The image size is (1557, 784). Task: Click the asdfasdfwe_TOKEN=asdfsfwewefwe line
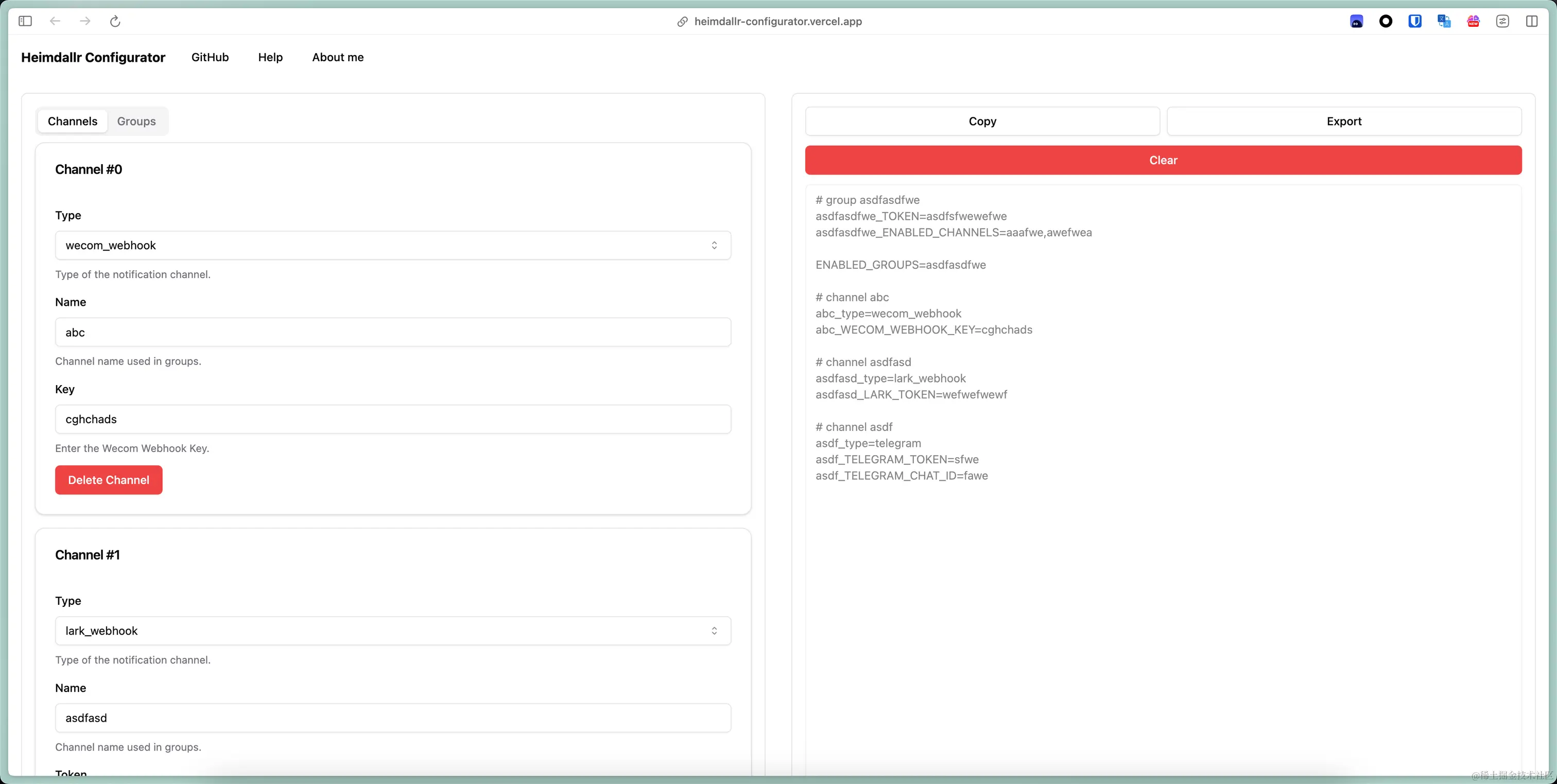(x=911, y=216)
